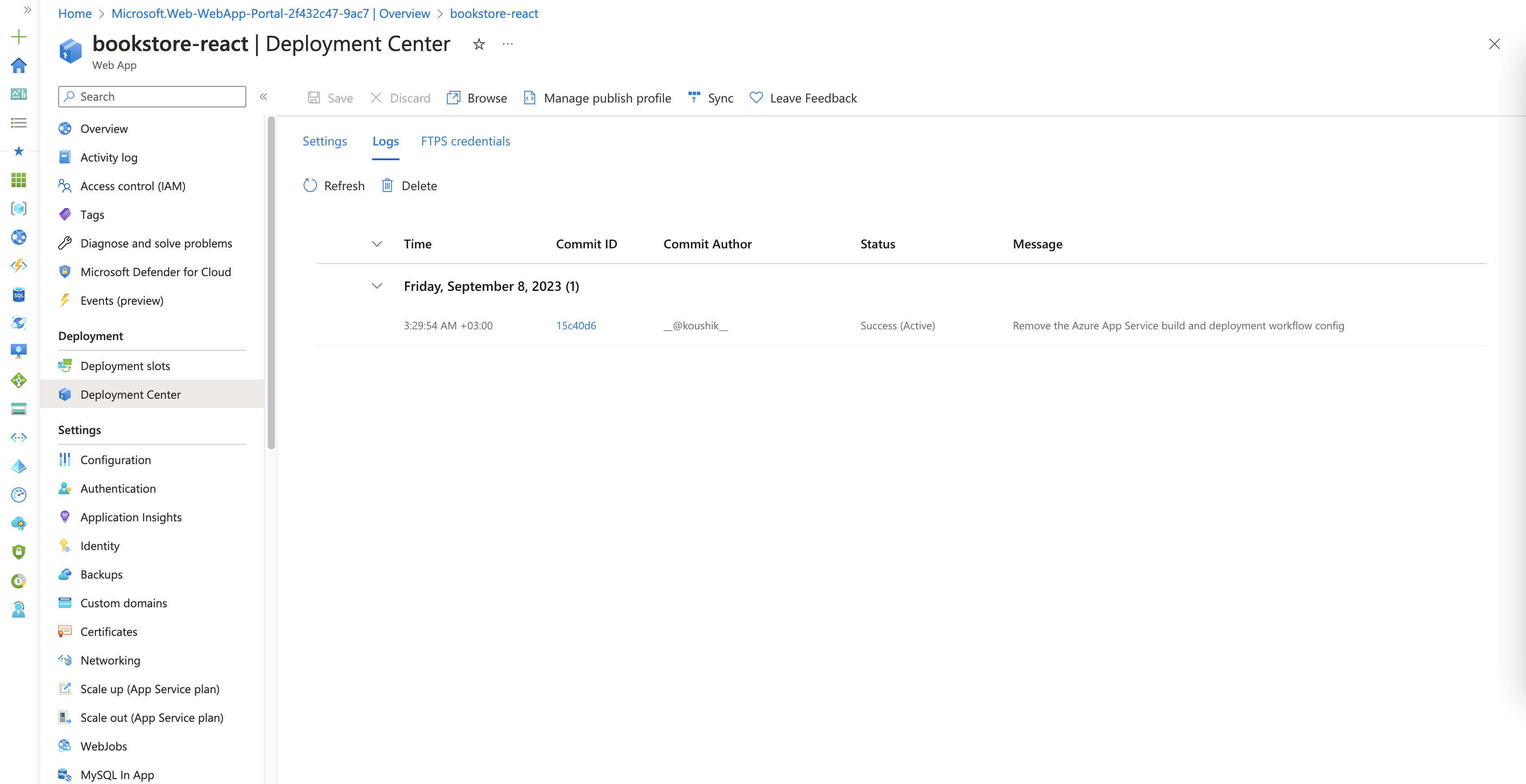Select the Function App lightning icon in the sidebar rail
The width and height of the screenshot is (1526, 784).
(19, 266)
